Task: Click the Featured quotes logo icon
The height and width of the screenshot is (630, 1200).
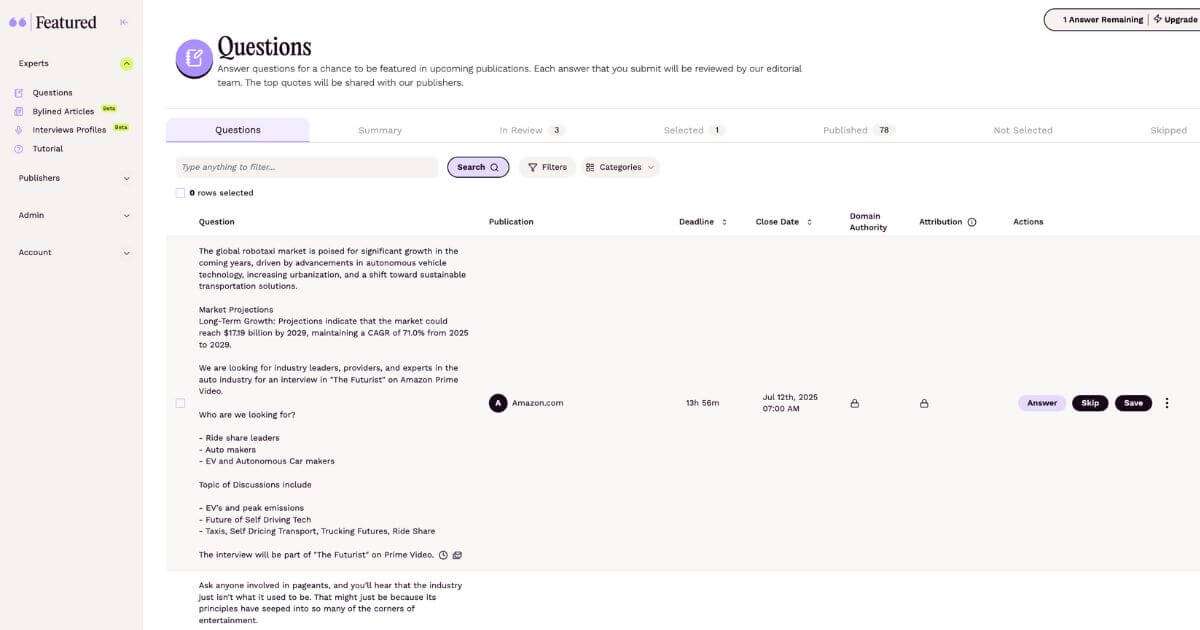Action: pos(17,20)
